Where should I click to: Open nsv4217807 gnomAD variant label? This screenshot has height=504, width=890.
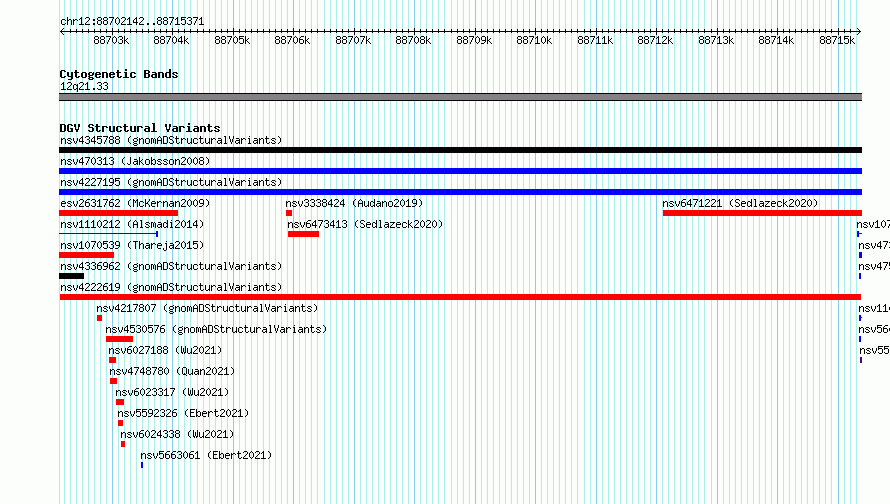[207, 308]
